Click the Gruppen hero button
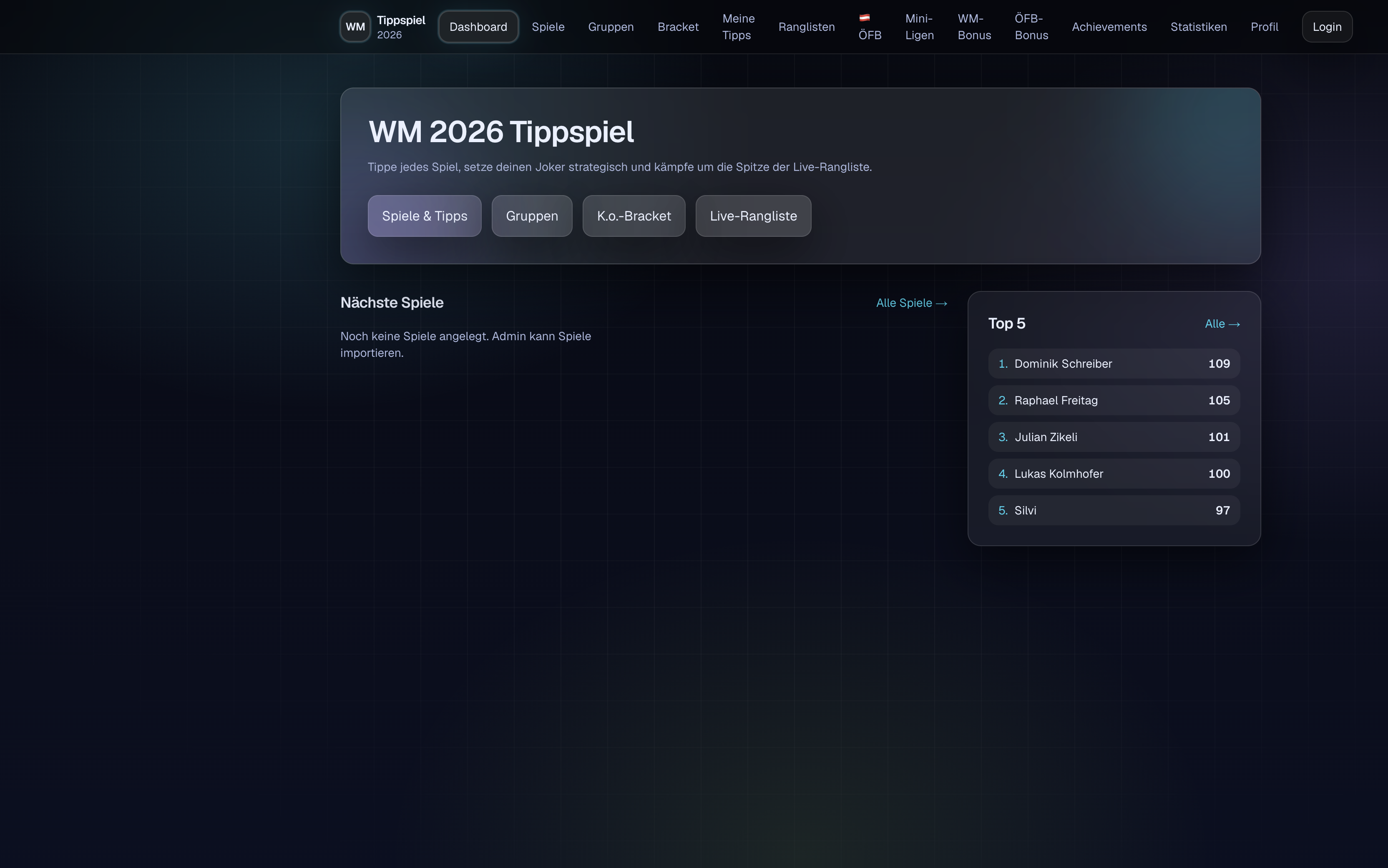Viewport: 1388px width, 868px height. coord(532,216)
